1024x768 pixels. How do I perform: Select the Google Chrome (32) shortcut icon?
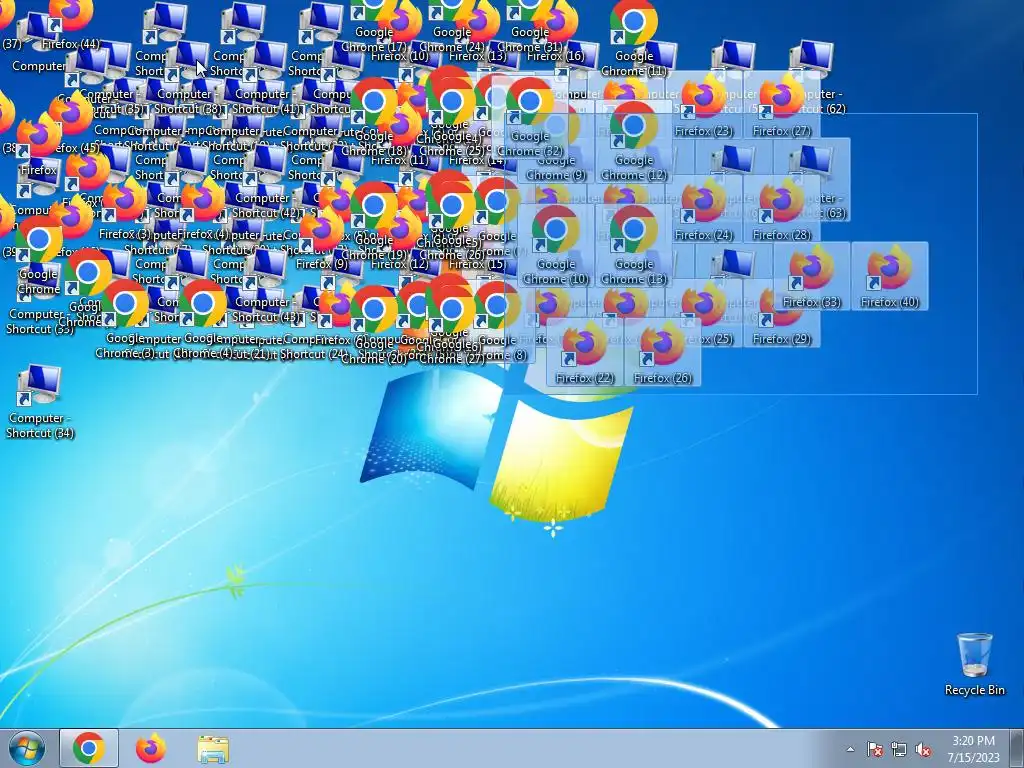tap(530, 116)
